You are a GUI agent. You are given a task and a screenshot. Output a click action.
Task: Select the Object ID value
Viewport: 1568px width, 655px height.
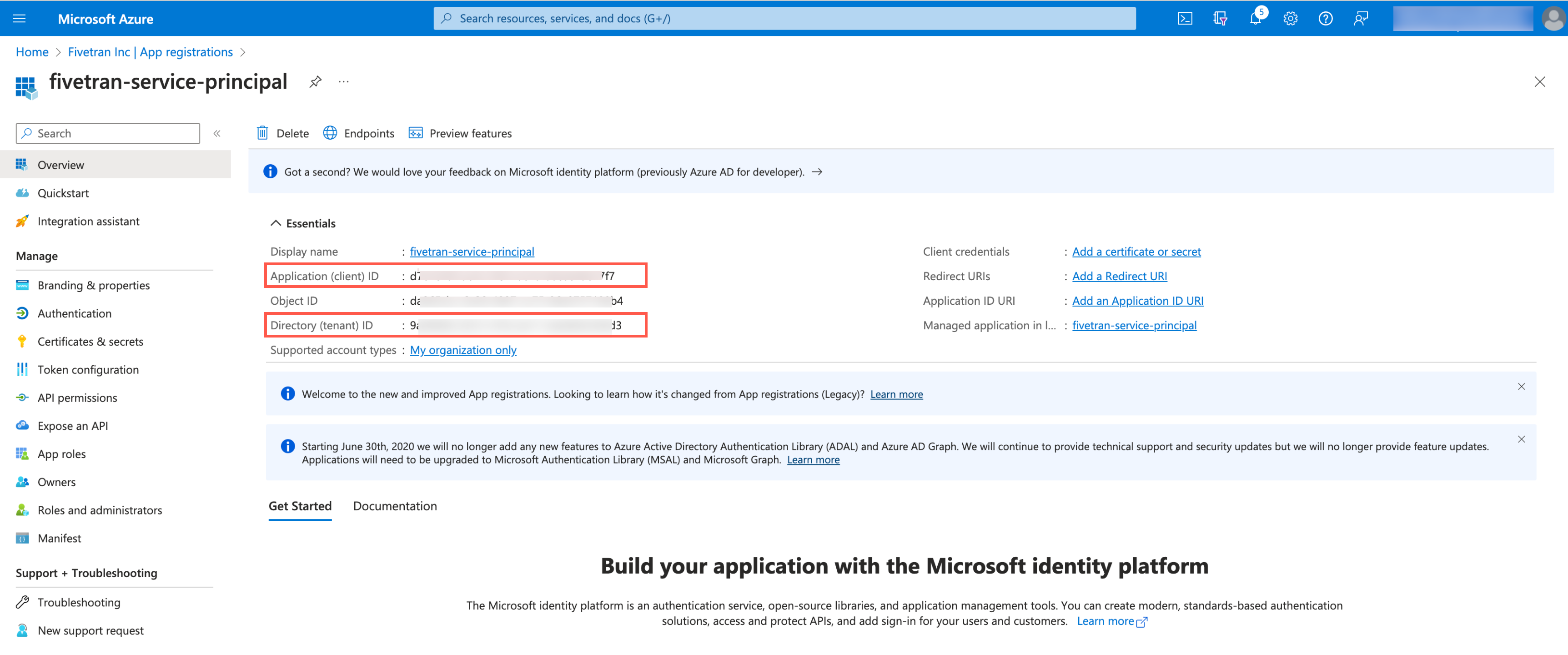(x=516, y=301)
